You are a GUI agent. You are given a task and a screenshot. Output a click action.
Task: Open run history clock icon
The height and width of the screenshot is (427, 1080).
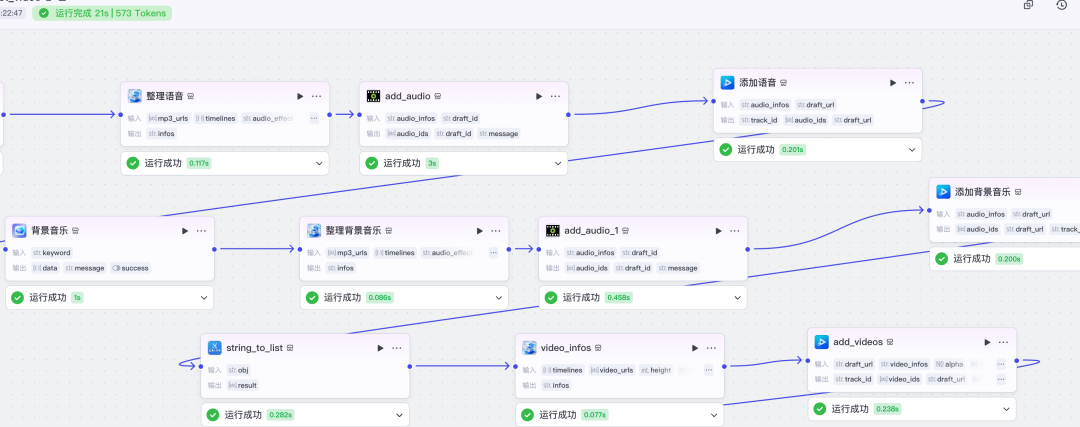(x=1061, y=6)
